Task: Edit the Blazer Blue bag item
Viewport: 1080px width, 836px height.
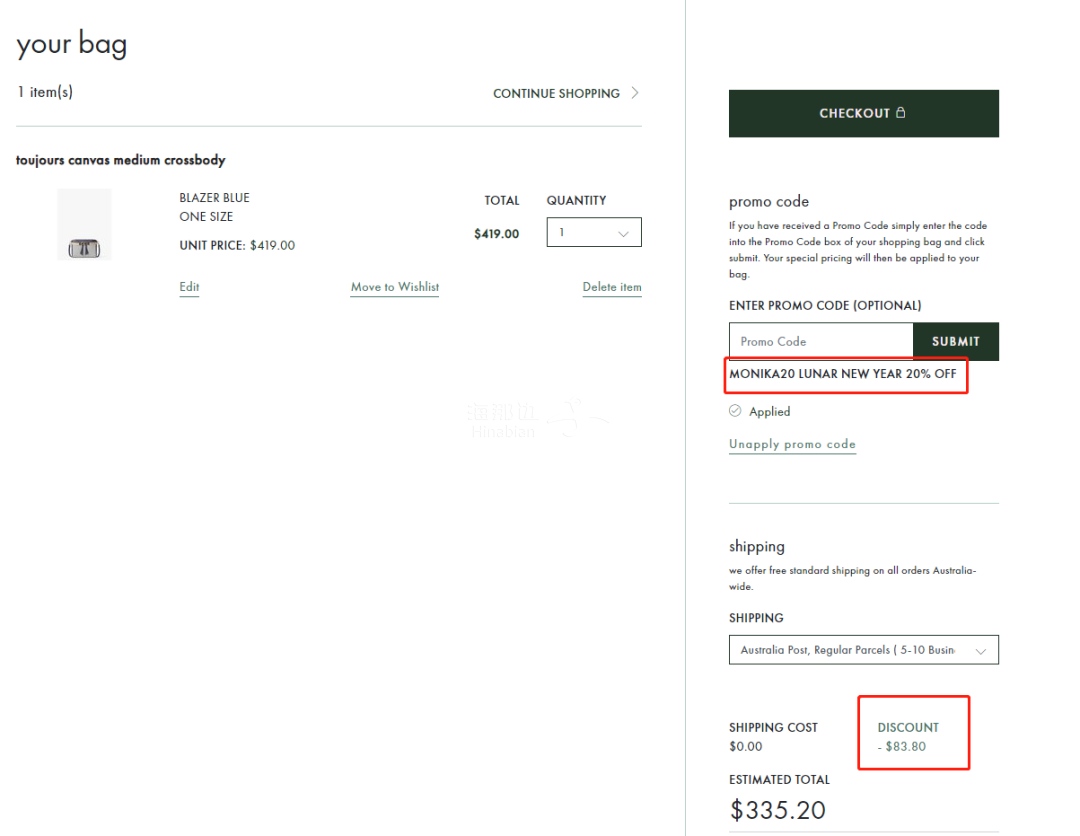Action: [189, 287]
